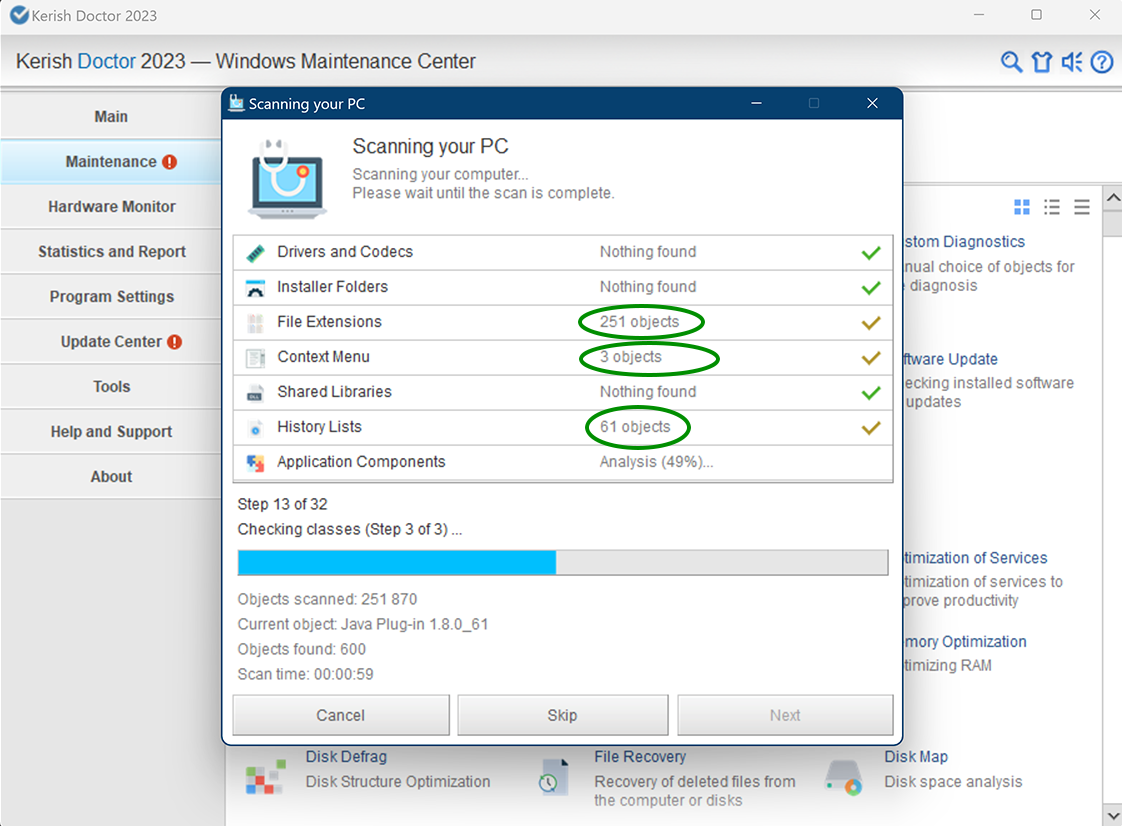Image resolution: width=1122 pixels, height=826 pixels.
Task: Open the Disk Defrag tool link
Action: point(346,757)
